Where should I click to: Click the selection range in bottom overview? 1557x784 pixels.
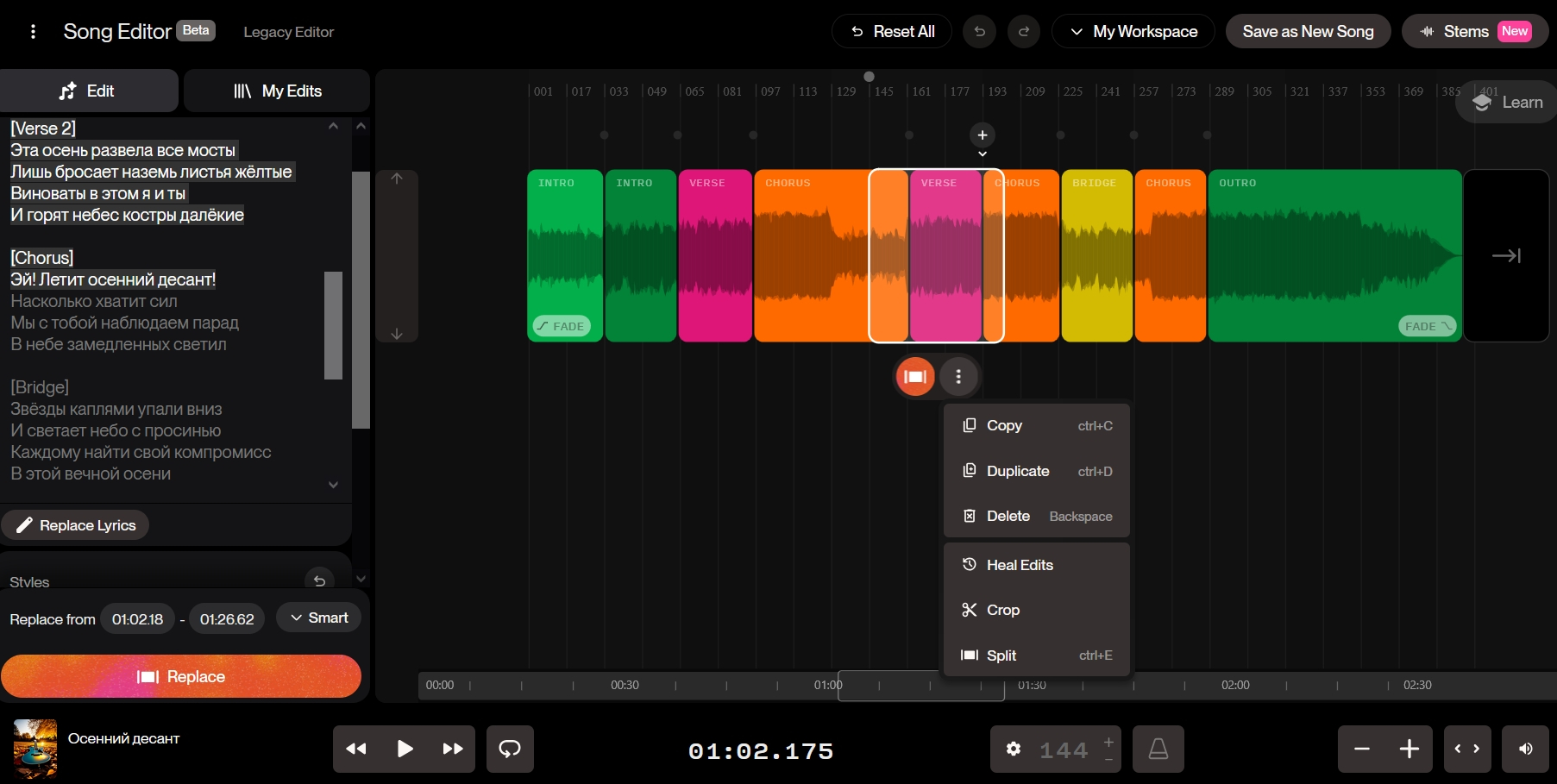921,686
